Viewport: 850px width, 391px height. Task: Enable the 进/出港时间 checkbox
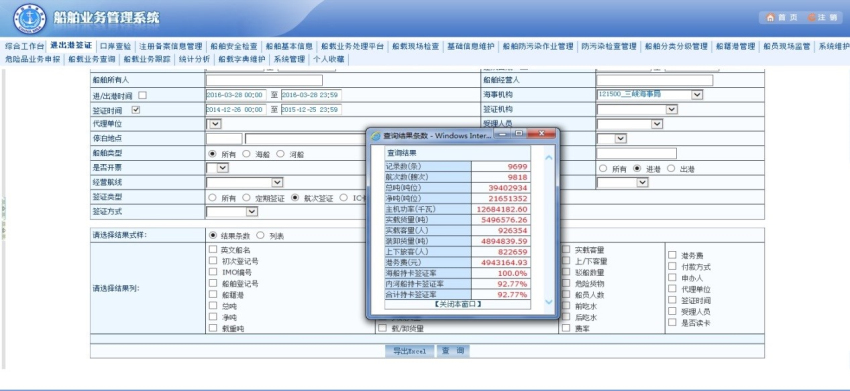[x=142, y=95]
